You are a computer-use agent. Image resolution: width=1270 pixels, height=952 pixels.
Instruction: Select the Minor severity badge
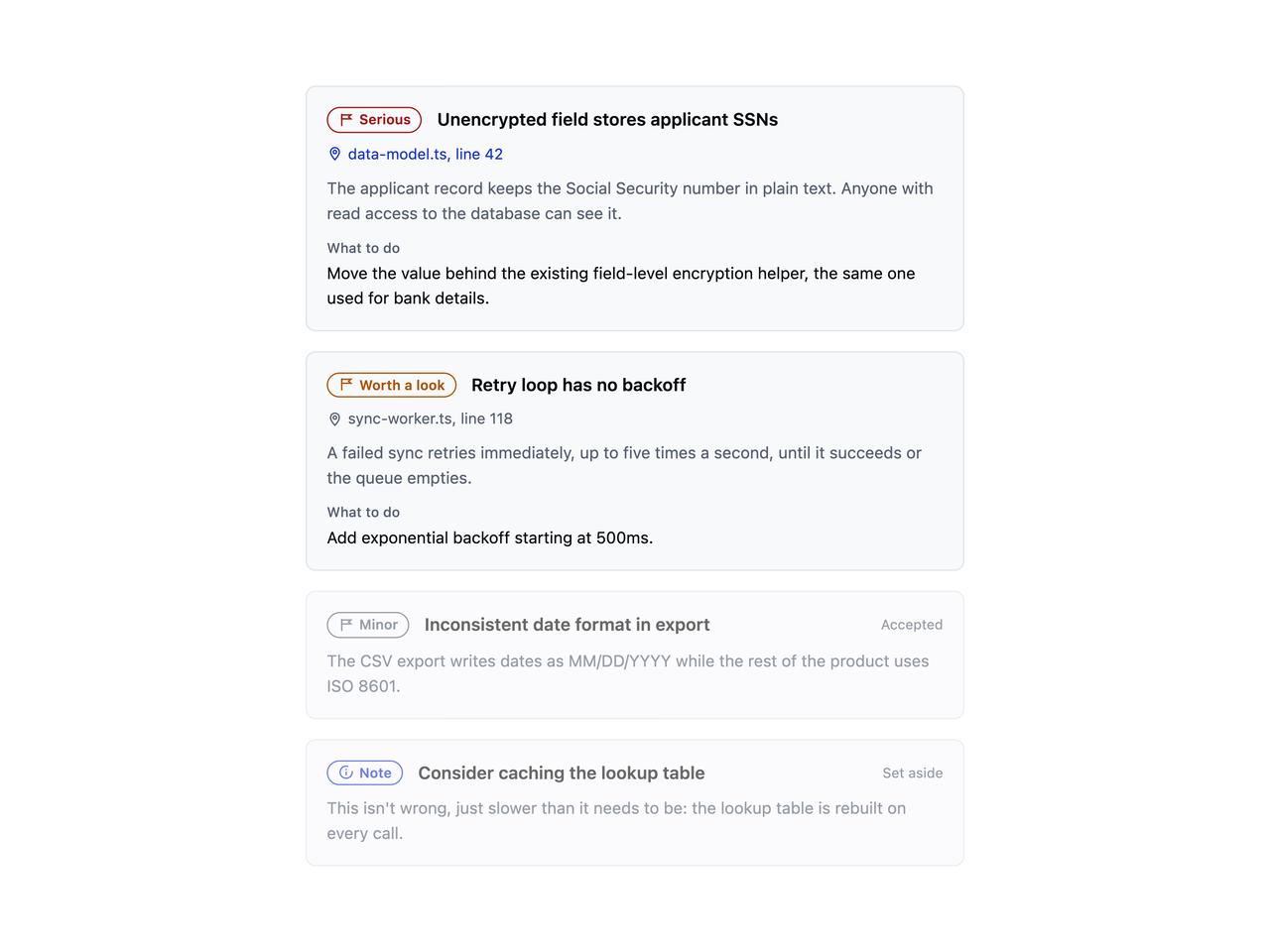tap(368, 625)
